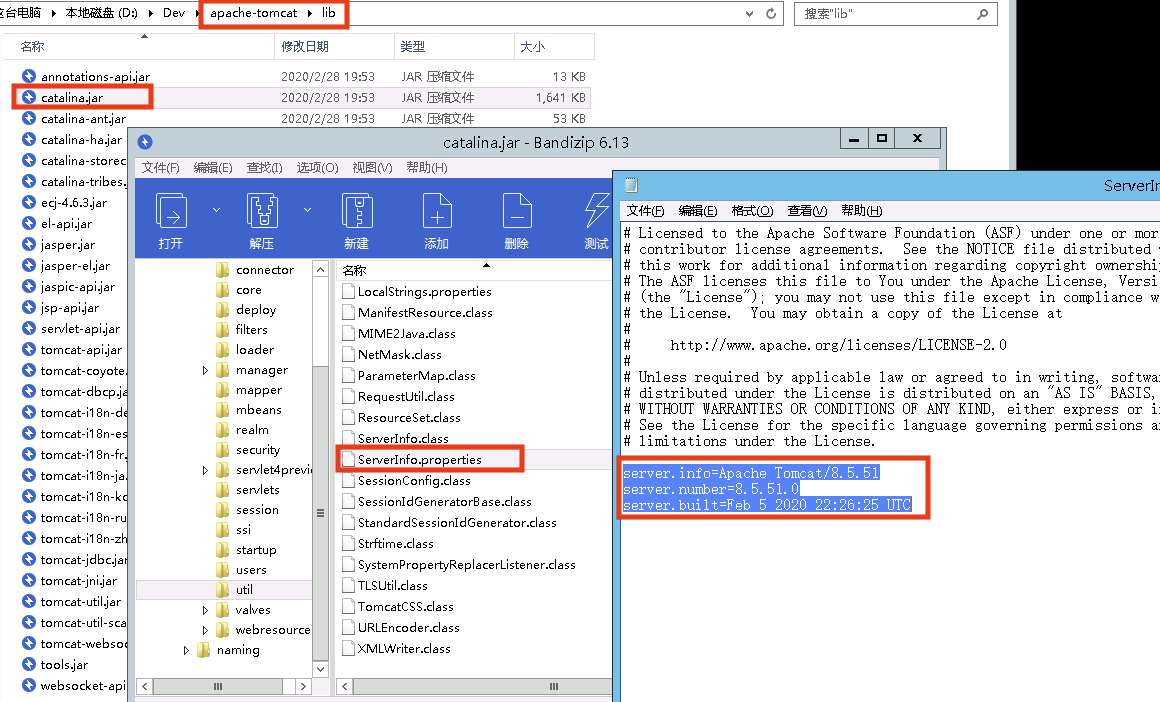The image size is (1160, 702).
Task: Click the LocalStrings.properties file icon
Action: 348,291
